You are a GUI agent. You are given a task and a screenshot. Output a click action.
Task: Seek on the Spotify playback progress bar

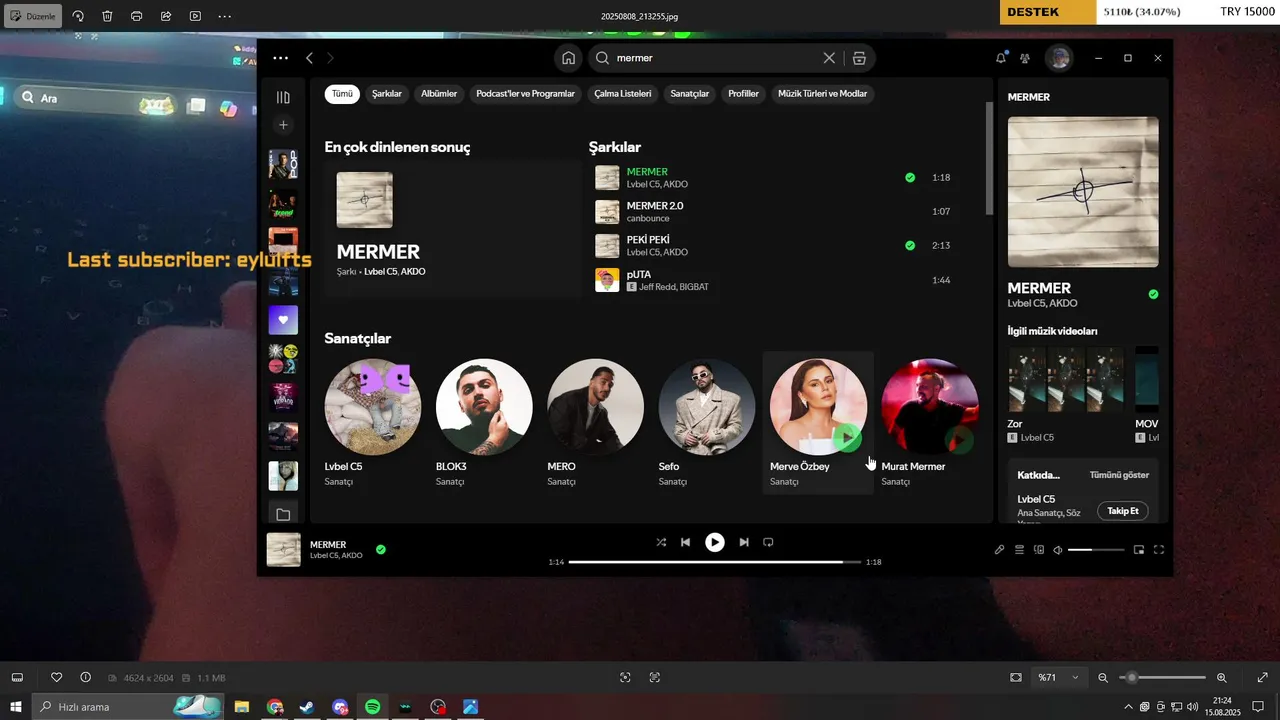tap(715, 562)
